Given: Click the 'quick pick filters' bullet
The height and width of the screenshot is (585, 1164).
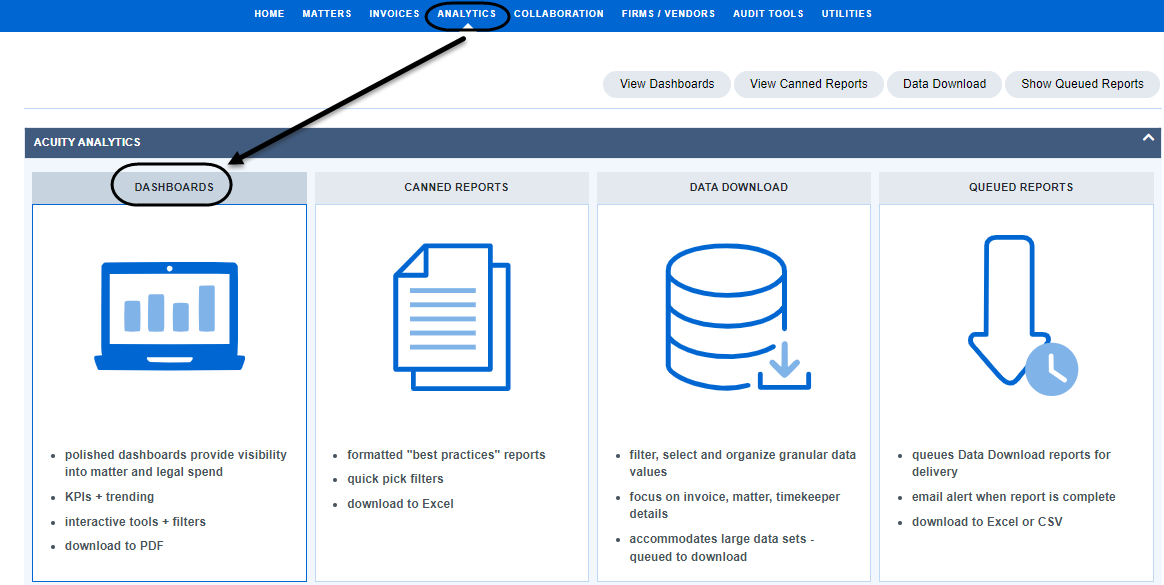Looking at the screenshot, I should [x=395, y=479].
